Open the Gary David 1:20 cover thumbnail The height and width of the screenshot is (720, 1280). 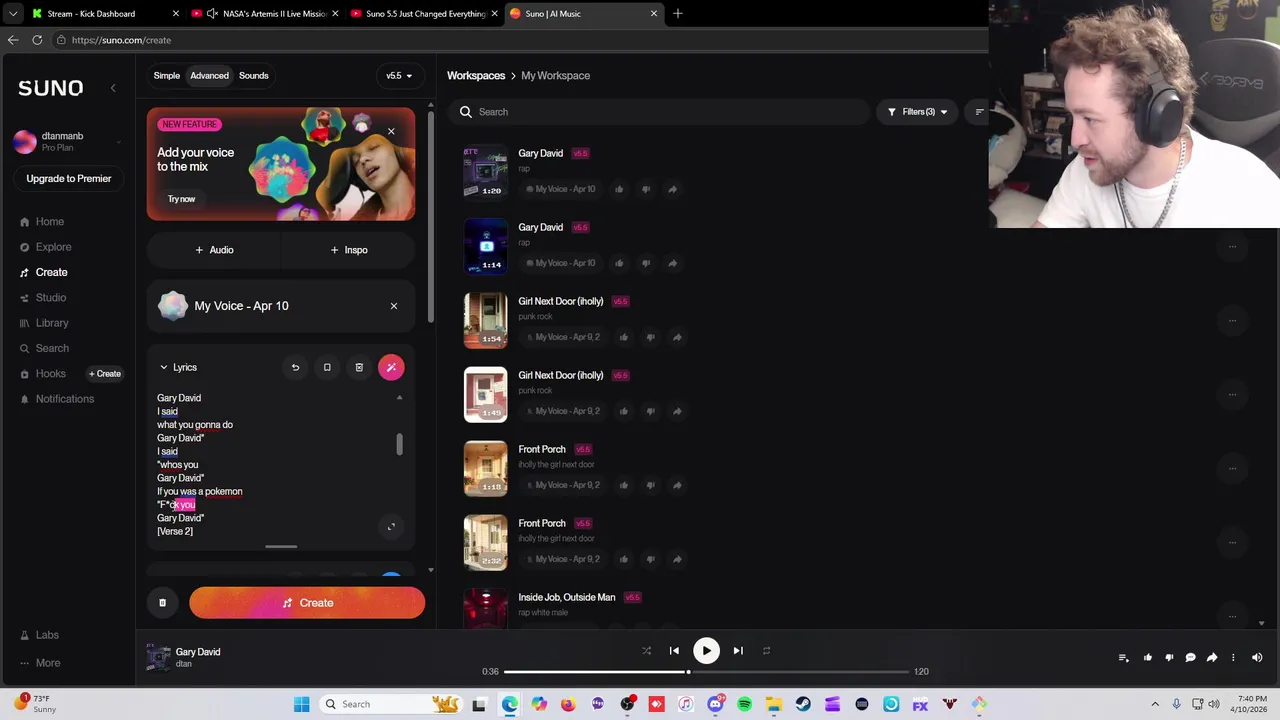click(485, 172)
